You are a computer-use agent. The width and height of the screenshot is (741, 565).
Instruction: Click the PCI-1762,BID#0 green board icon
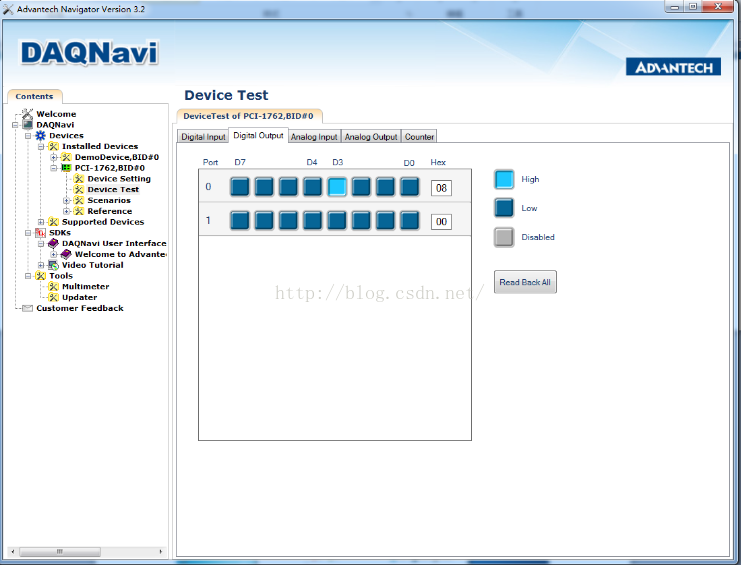[66, 168]
